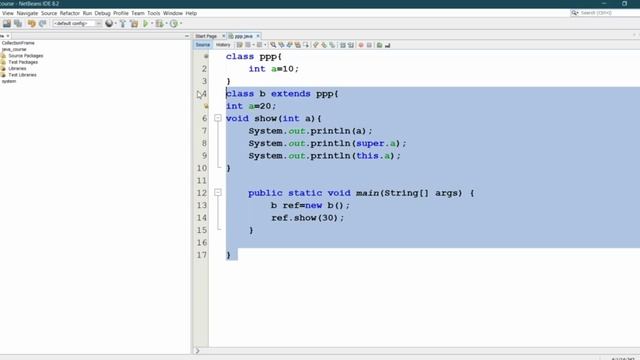640x360 pixels.
Task: Open Profile Project dropdown arrow
Action: click(180, 24)
